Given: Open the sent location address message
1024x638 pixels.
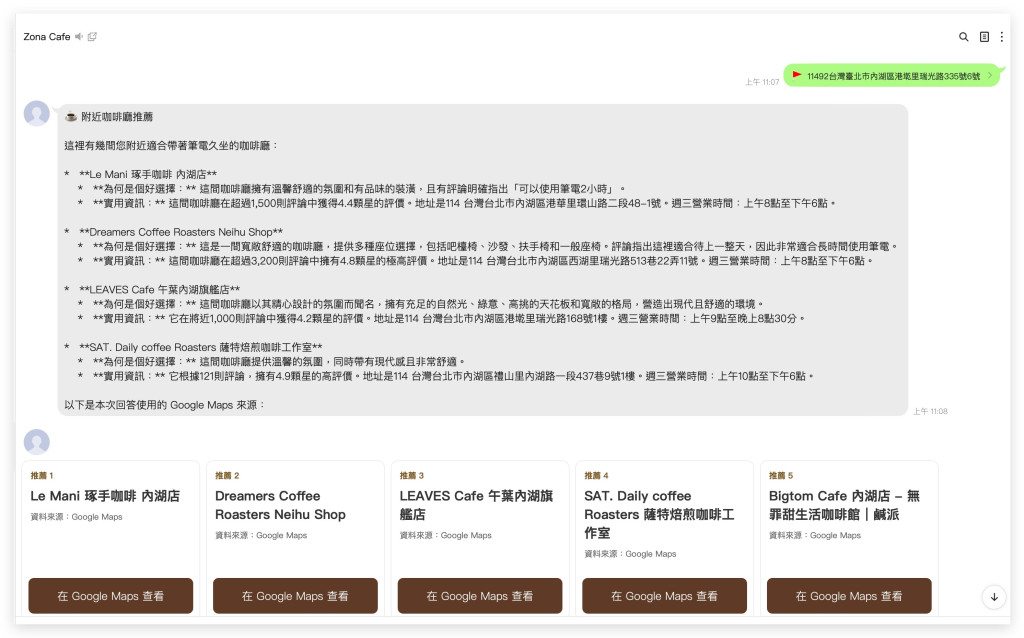Looking at the screenshot, I should pos(892,76).
